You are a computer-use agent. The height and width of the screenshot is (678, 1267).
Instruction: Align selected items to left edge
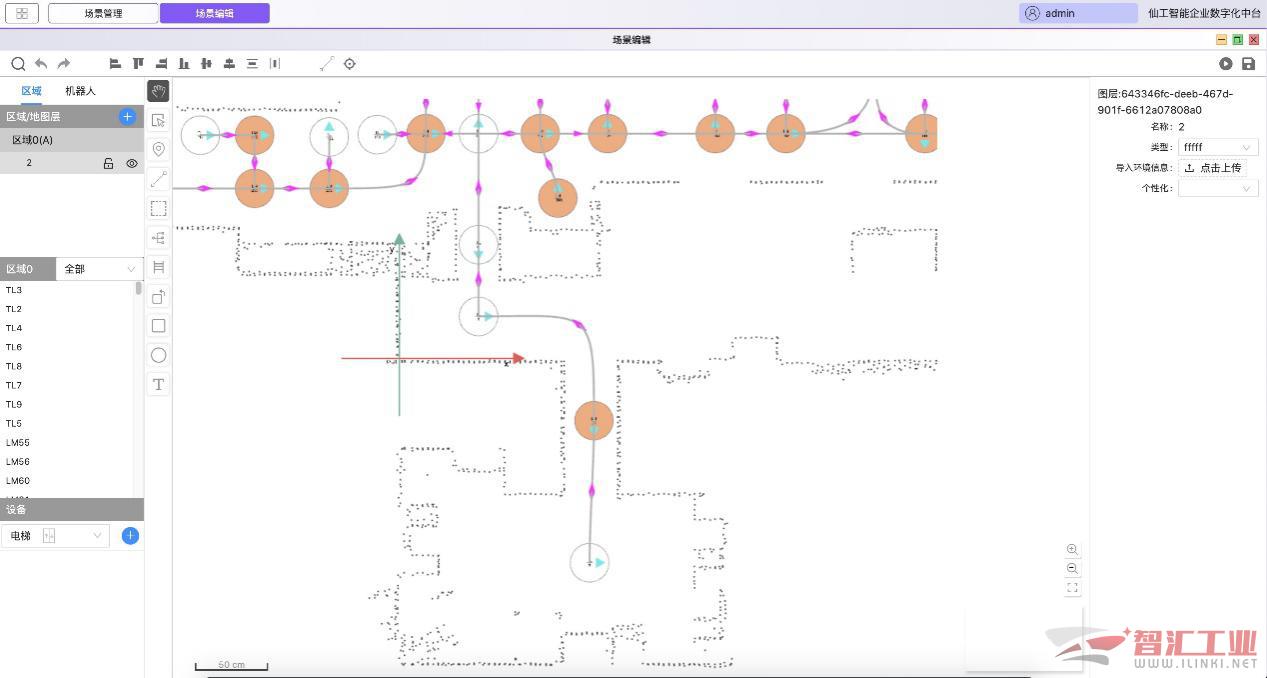point(115,64)
